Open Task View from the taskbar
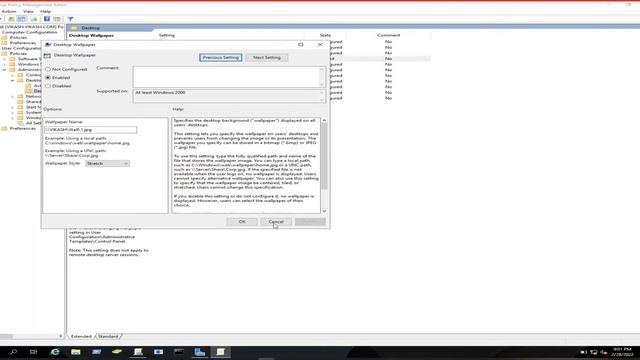The height and width of the screenshot is (360, 640). [x=33, y=352]
